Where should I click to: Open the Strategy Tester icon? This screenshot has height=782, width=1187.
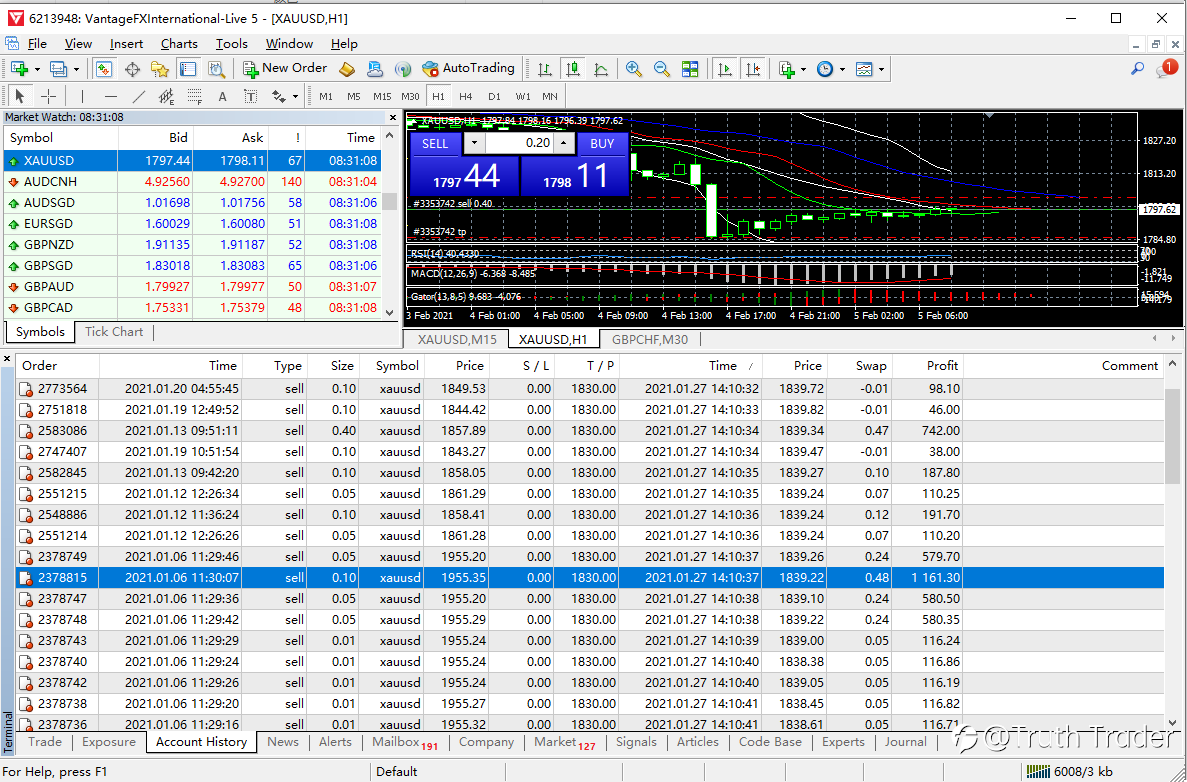click(x=217, y=69)
